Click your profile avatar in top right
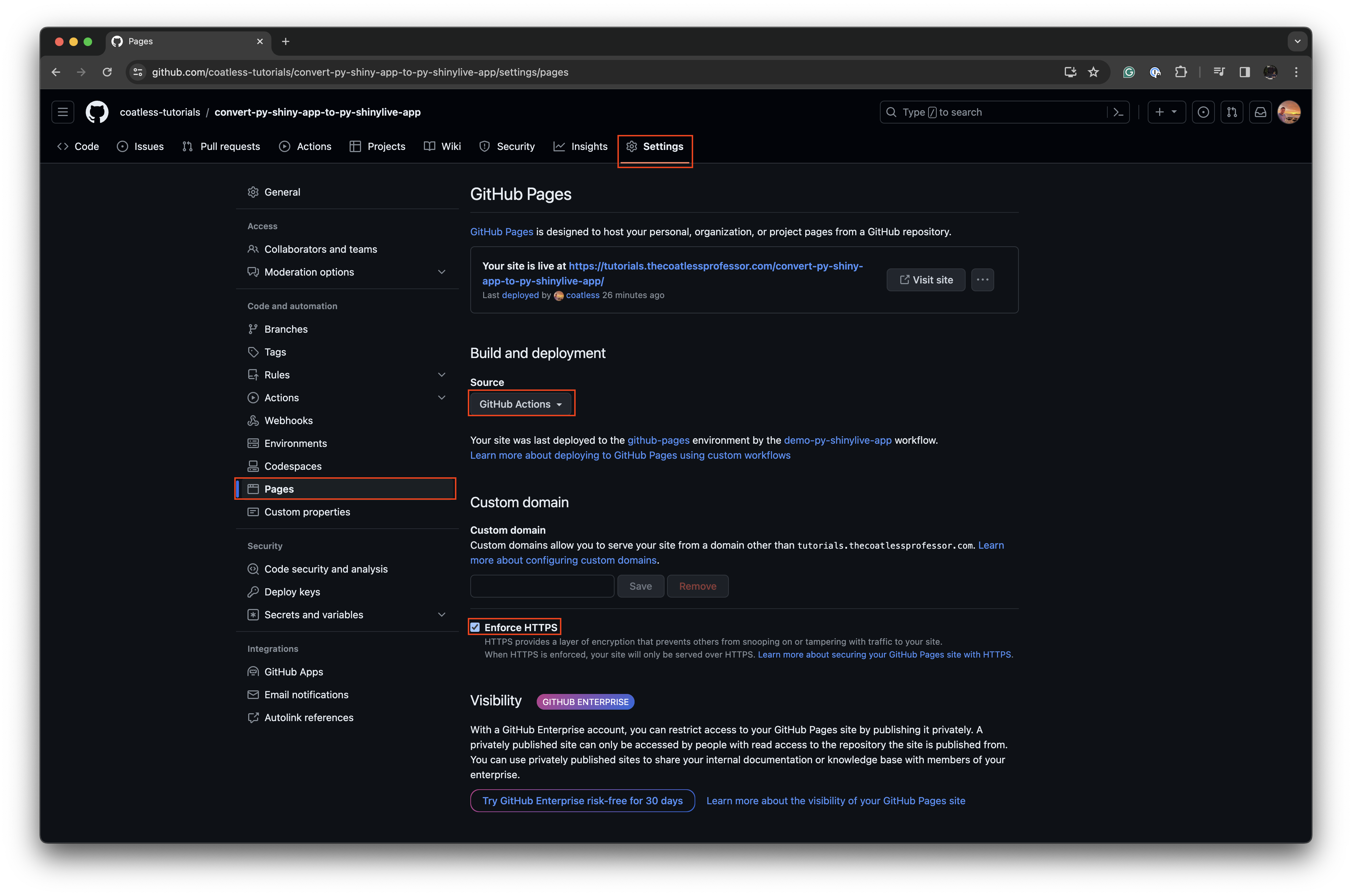This screenshot has width=1352, height=896. coord(1290,112)
